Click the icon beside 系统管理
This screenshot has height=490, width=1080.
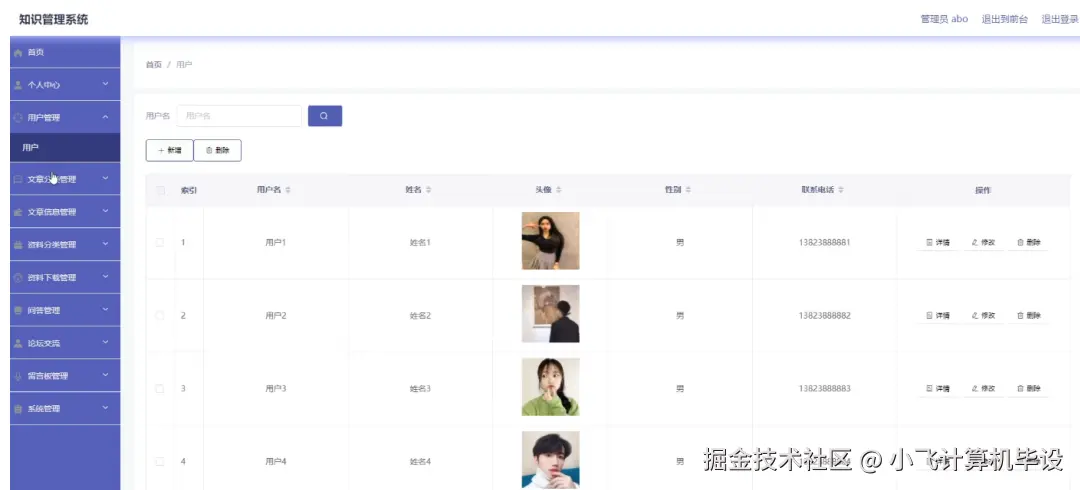pos(19,409)
